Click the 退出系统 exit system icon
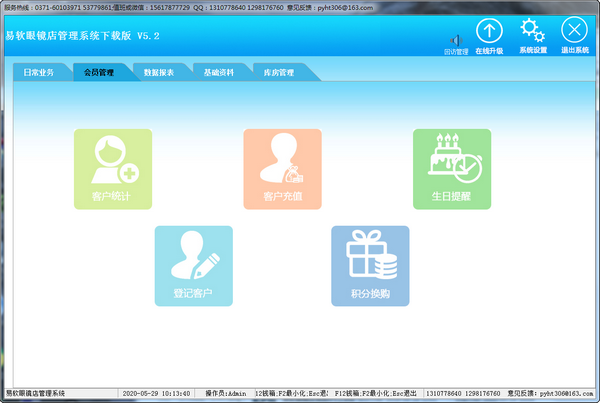Viewport: 600px width, 403px height. click(x=574, y=33)
